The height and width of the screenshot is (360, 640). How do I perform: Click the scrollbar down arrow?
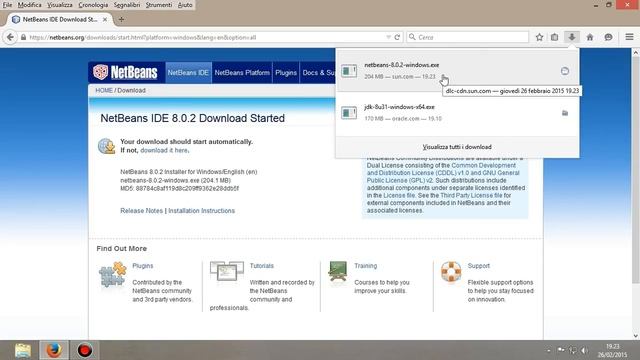[x=636, y=336]
